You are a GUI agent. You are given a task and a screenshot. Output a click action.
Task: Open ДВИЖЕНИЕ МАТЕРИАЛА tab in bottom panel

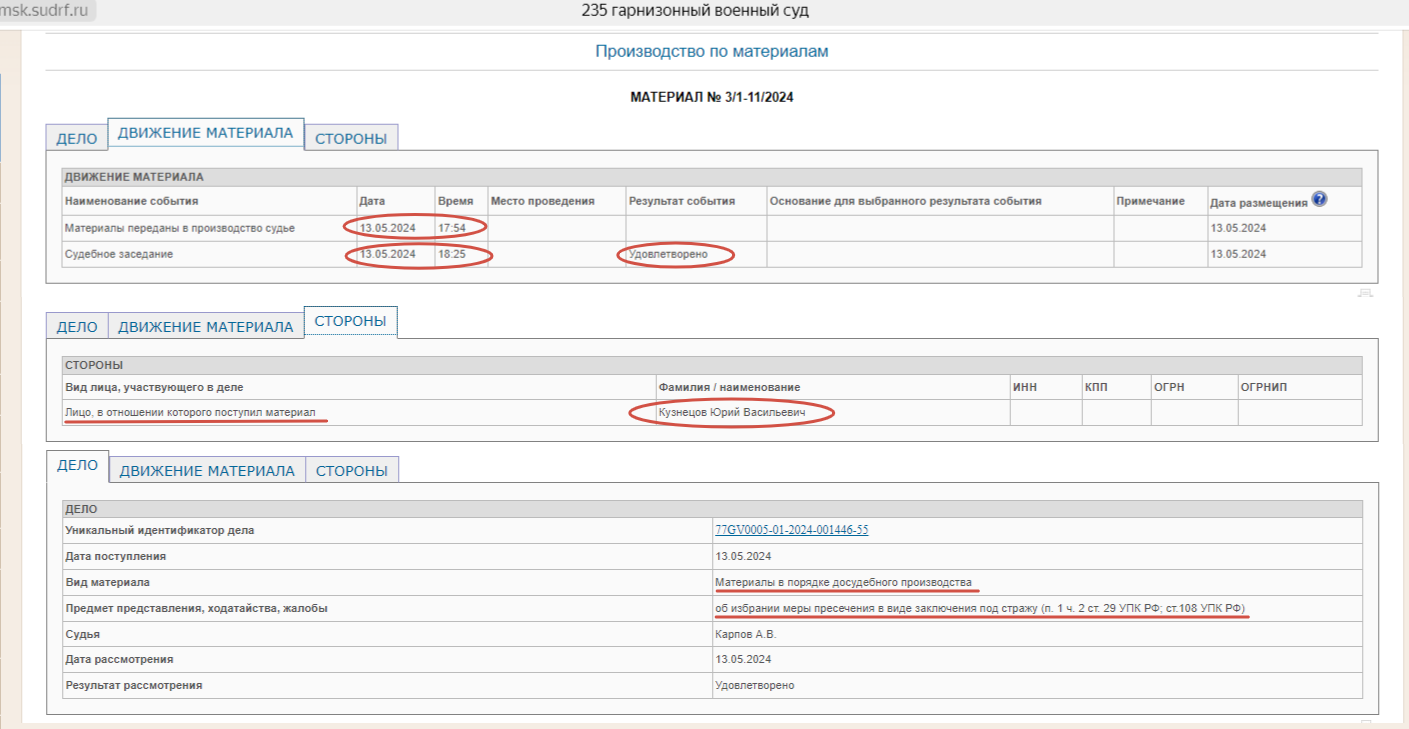click(x=206, y=471)
